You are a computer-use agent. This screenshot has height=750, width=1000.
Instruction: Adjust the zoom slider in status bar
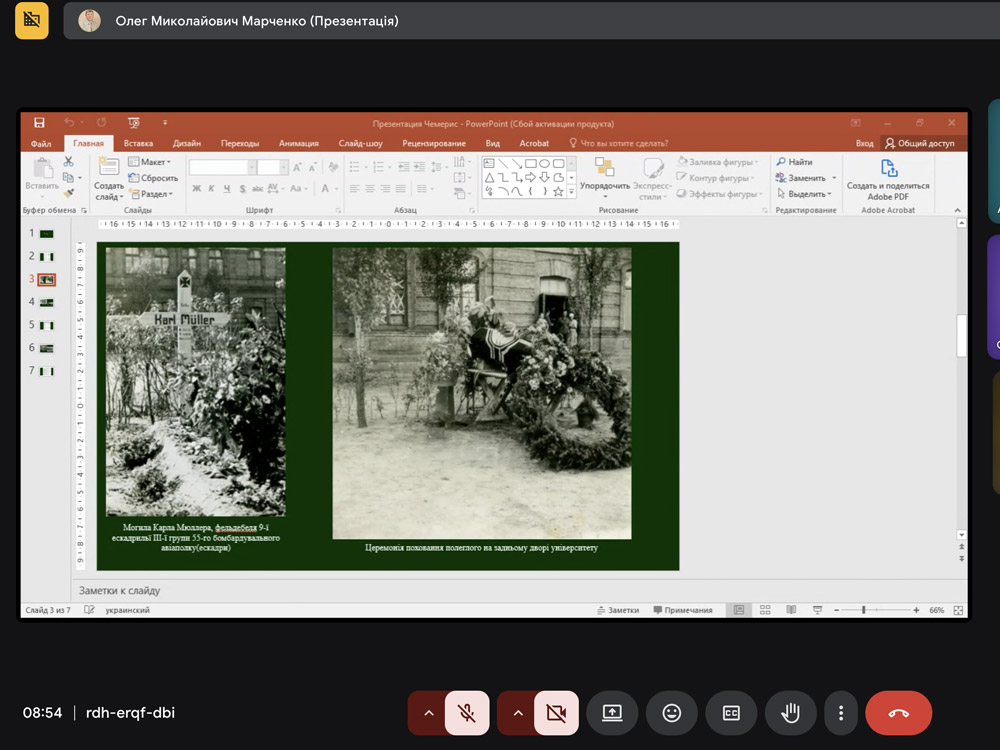tap(864, 610)
